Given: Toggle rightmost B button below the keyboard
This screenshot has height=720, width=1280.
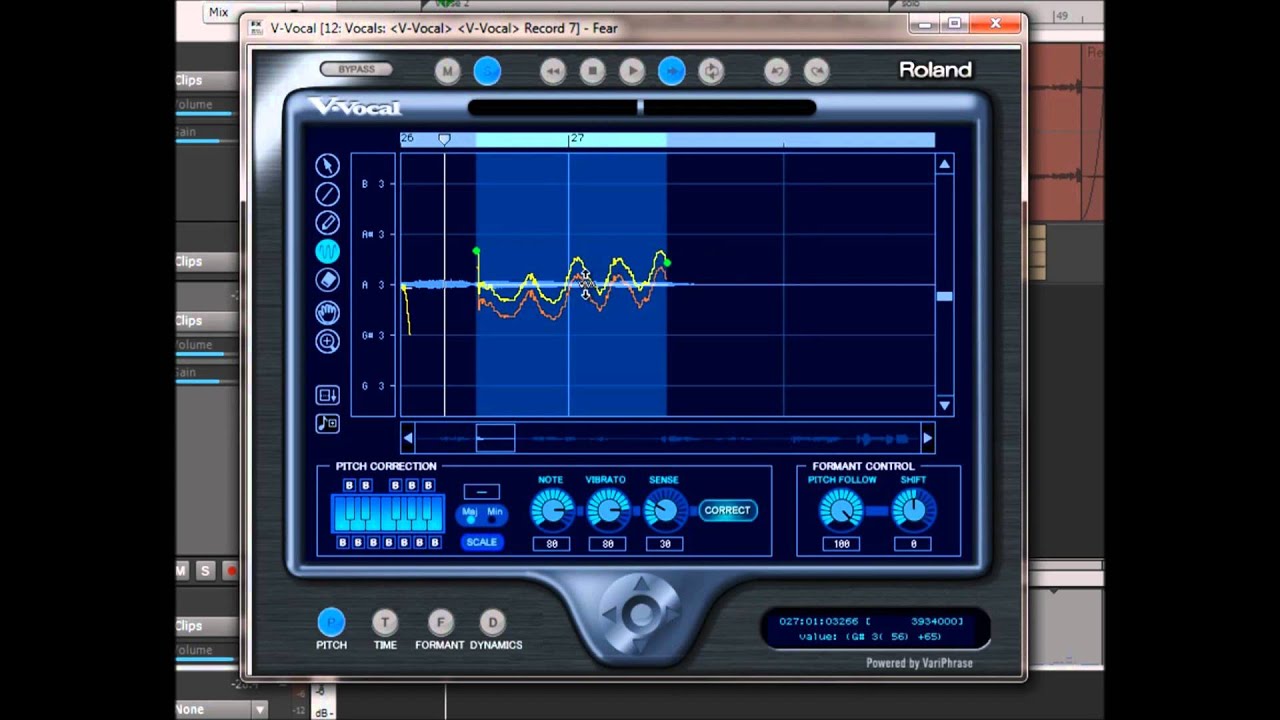Looking at the screenshot, I should [434, 543].
